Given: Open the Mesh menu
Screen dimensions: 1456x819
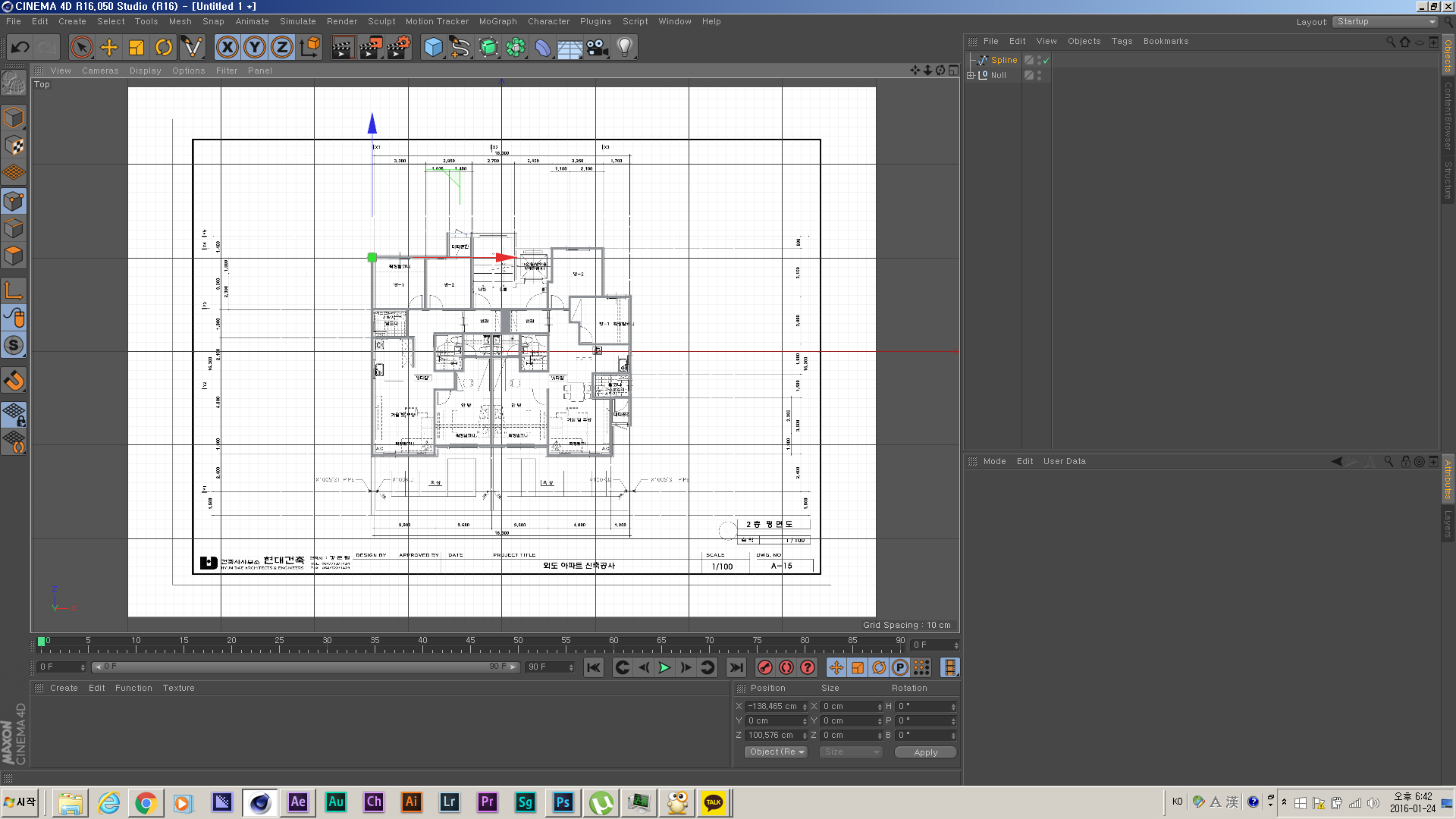Looking at the screenshot, I should coord(180,21).
